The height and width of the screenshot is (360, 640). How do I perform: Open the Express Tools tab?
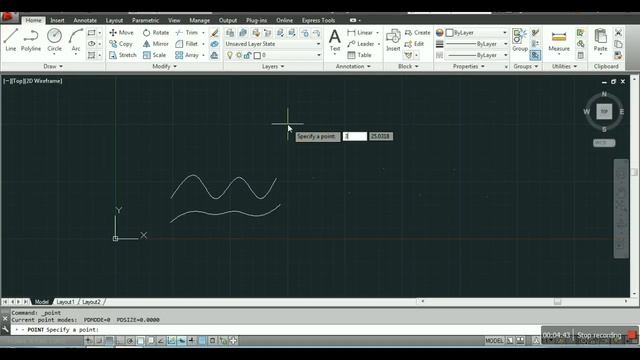click(x=318, y=20)
